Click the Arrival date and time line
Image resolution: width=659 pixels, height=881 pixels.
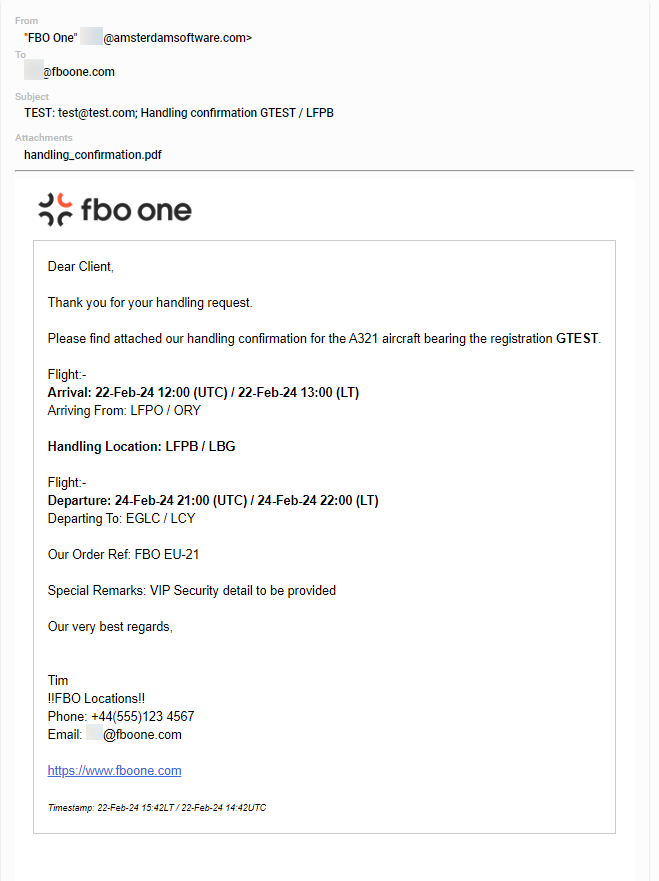tap(203, 392)
